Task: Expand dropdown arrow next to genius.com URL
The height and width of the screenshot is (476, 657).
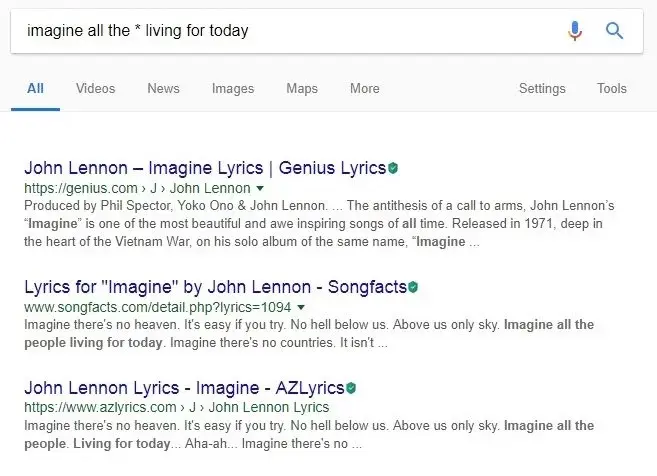Action: pos(260,188)
